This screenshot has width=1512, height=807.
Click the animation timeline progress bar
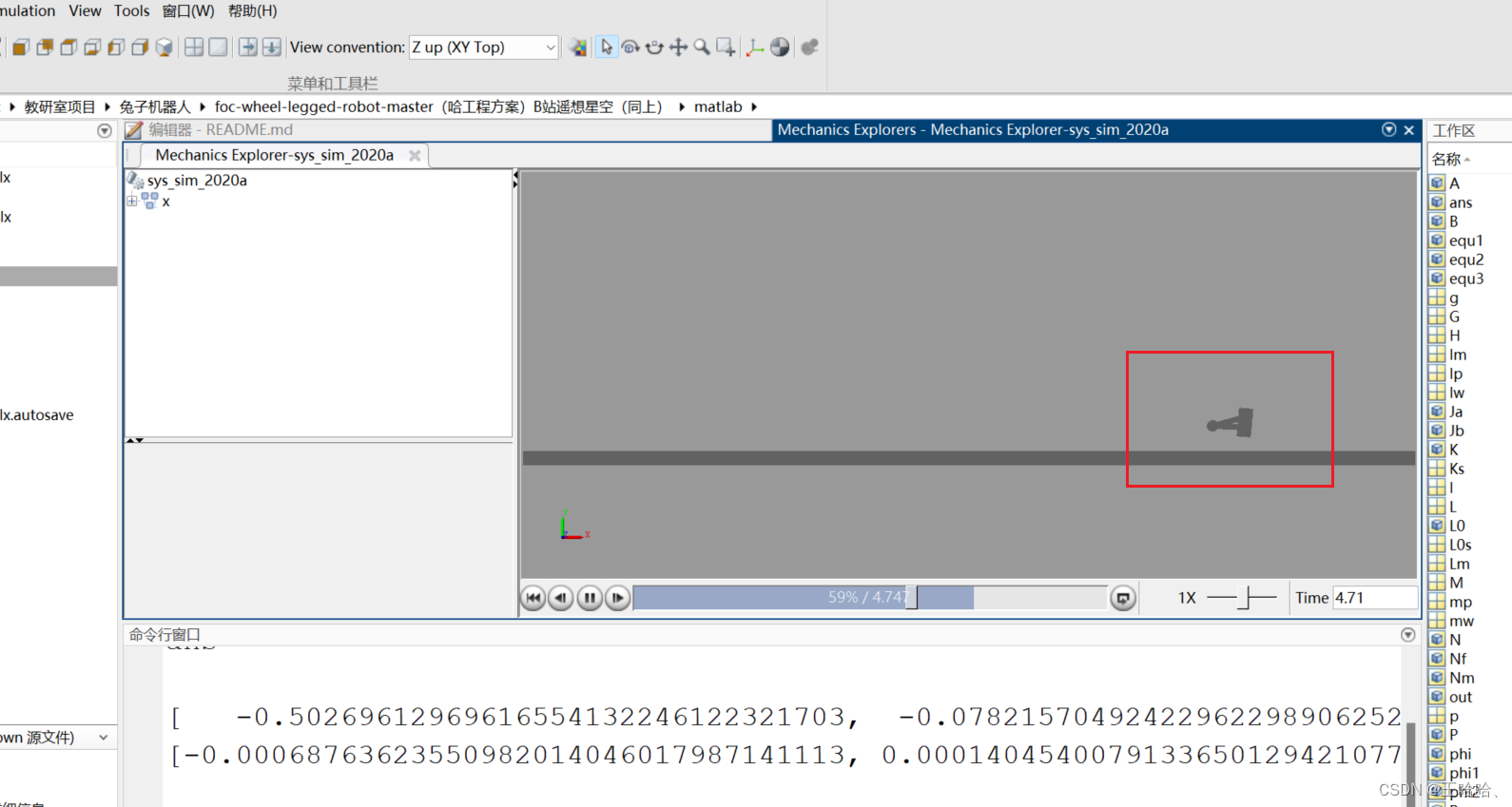click(x=870, y=598)
